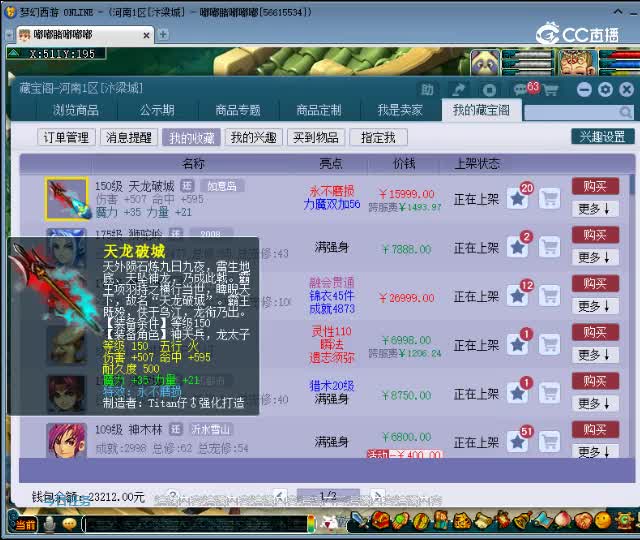Click the pet's top status bar
Viewport: 640px width, 540px height.
527,55
